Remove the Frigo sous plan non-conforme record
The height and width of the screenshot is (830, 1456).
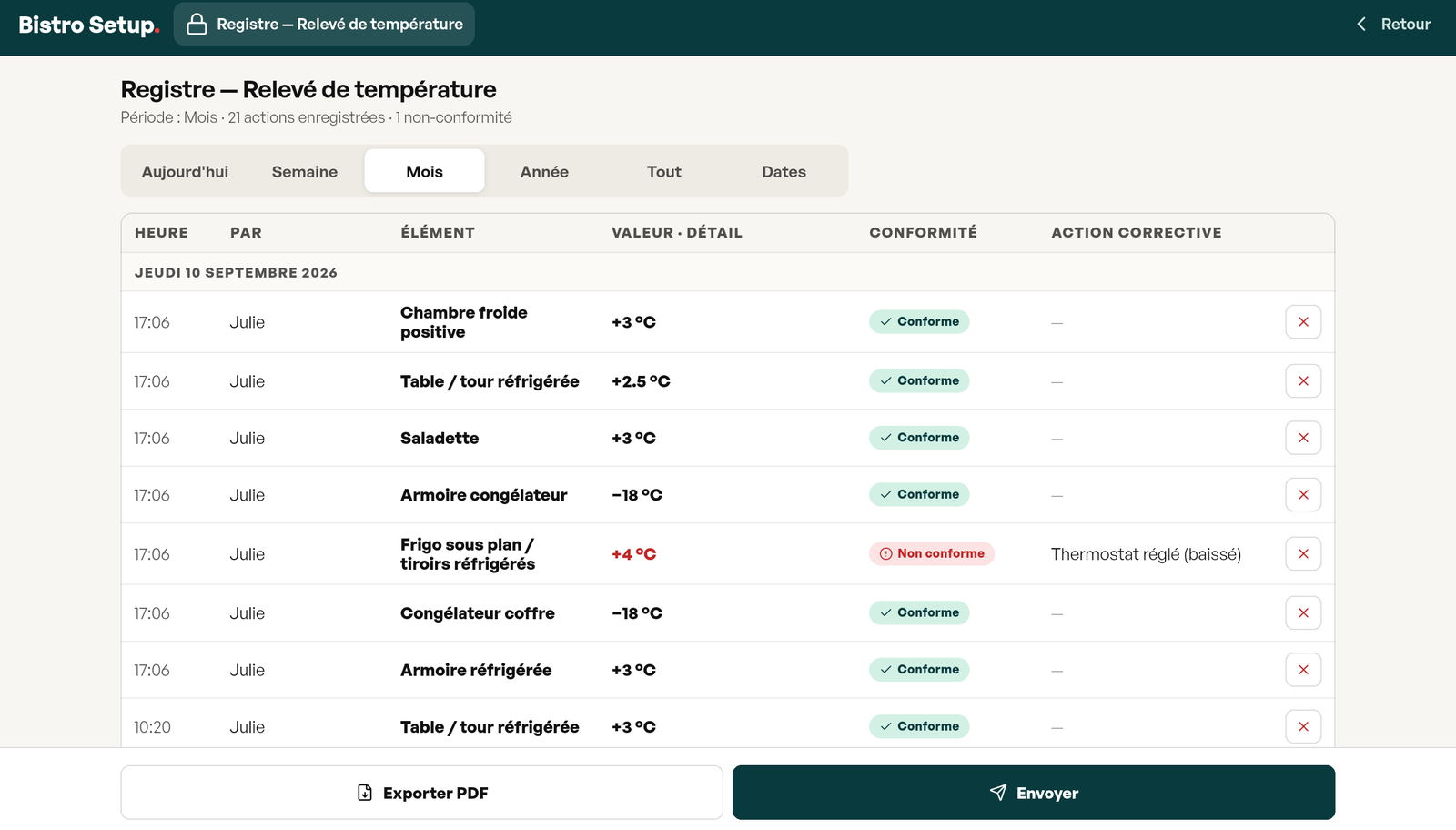[1303, 554]
